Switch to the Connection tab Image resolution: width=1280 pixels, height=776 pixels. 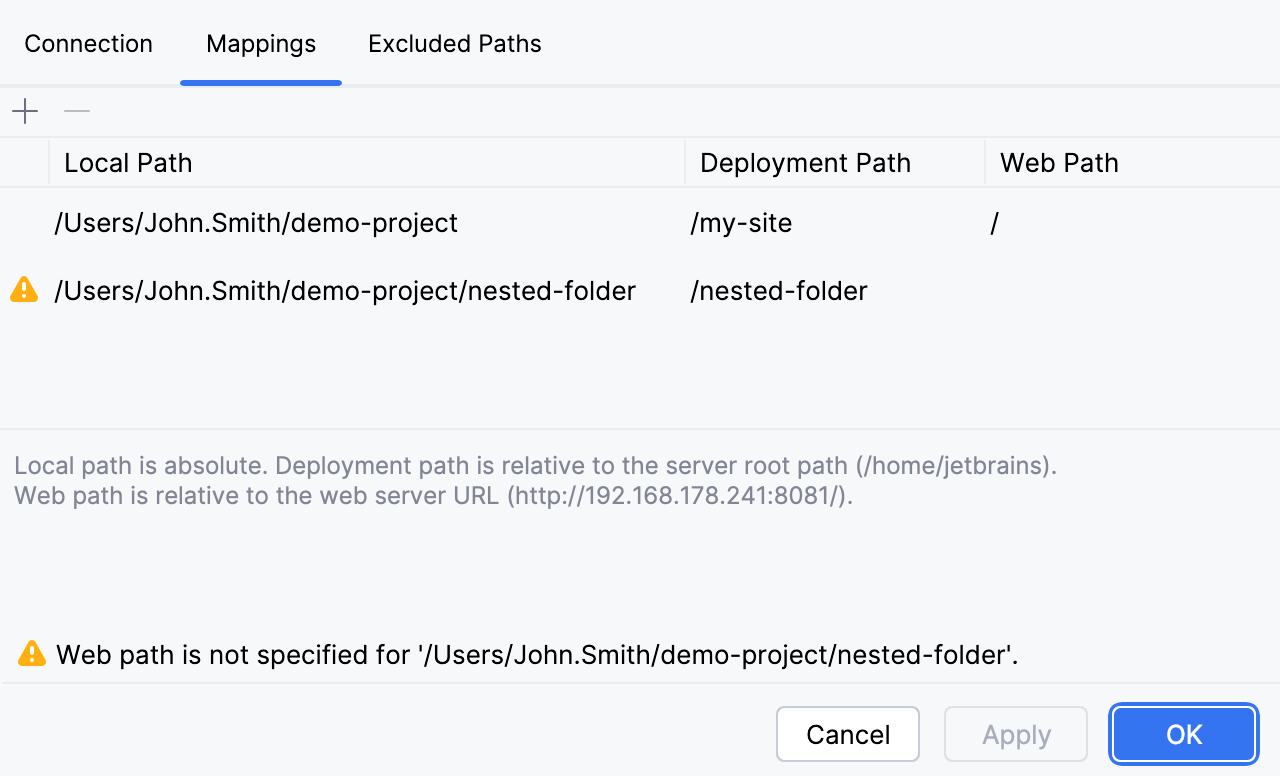[x=88, y=44]
